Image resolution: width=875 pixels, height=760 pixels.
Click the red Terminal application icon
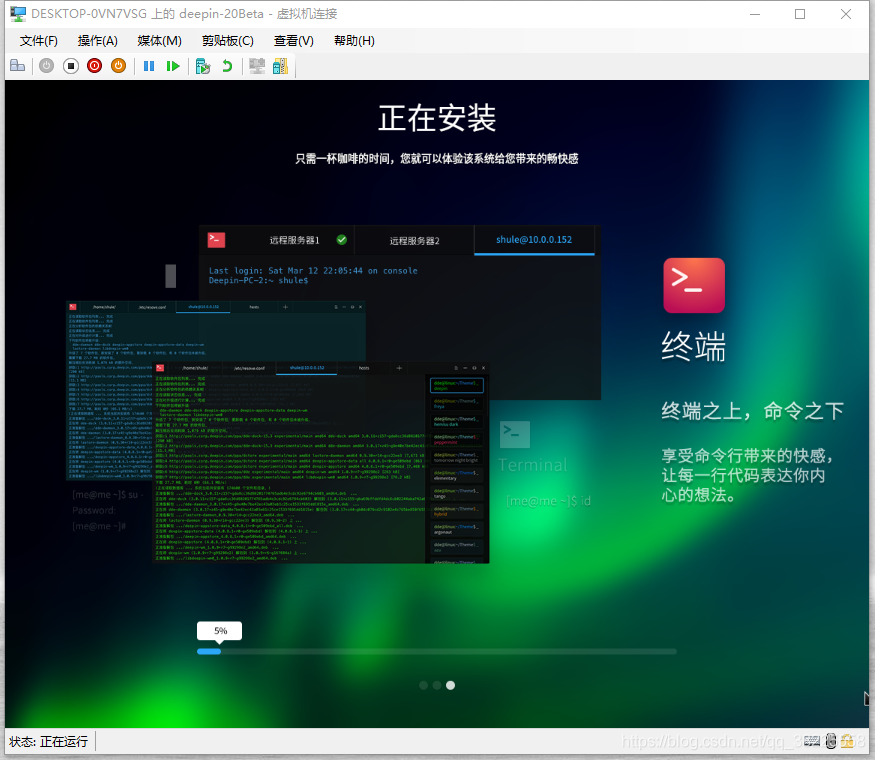tap(694, 286)
